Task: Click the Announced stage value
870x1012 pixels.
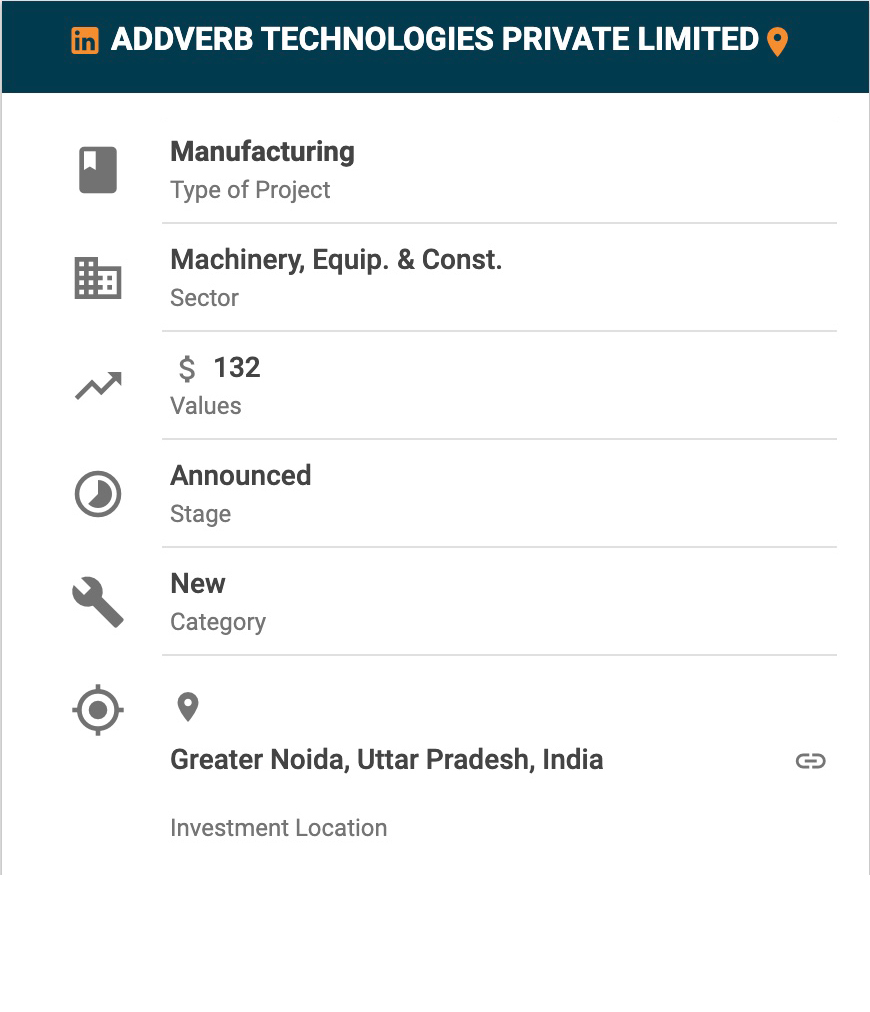Action: point(240,476)
